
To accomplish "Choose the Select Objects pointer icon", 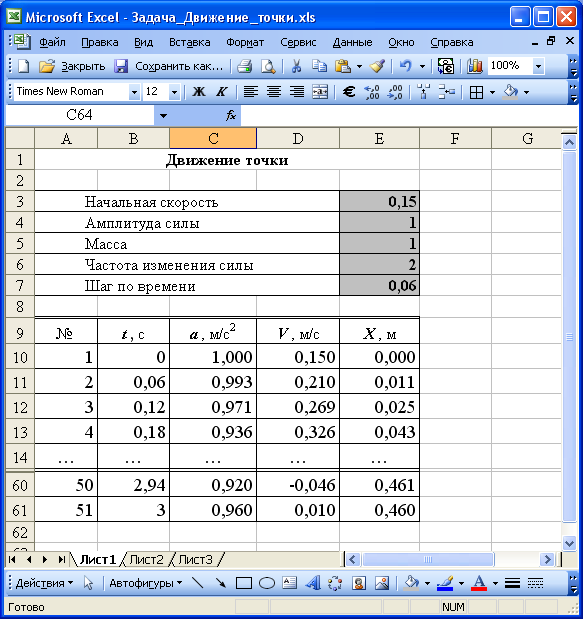I will click(88, 583).
